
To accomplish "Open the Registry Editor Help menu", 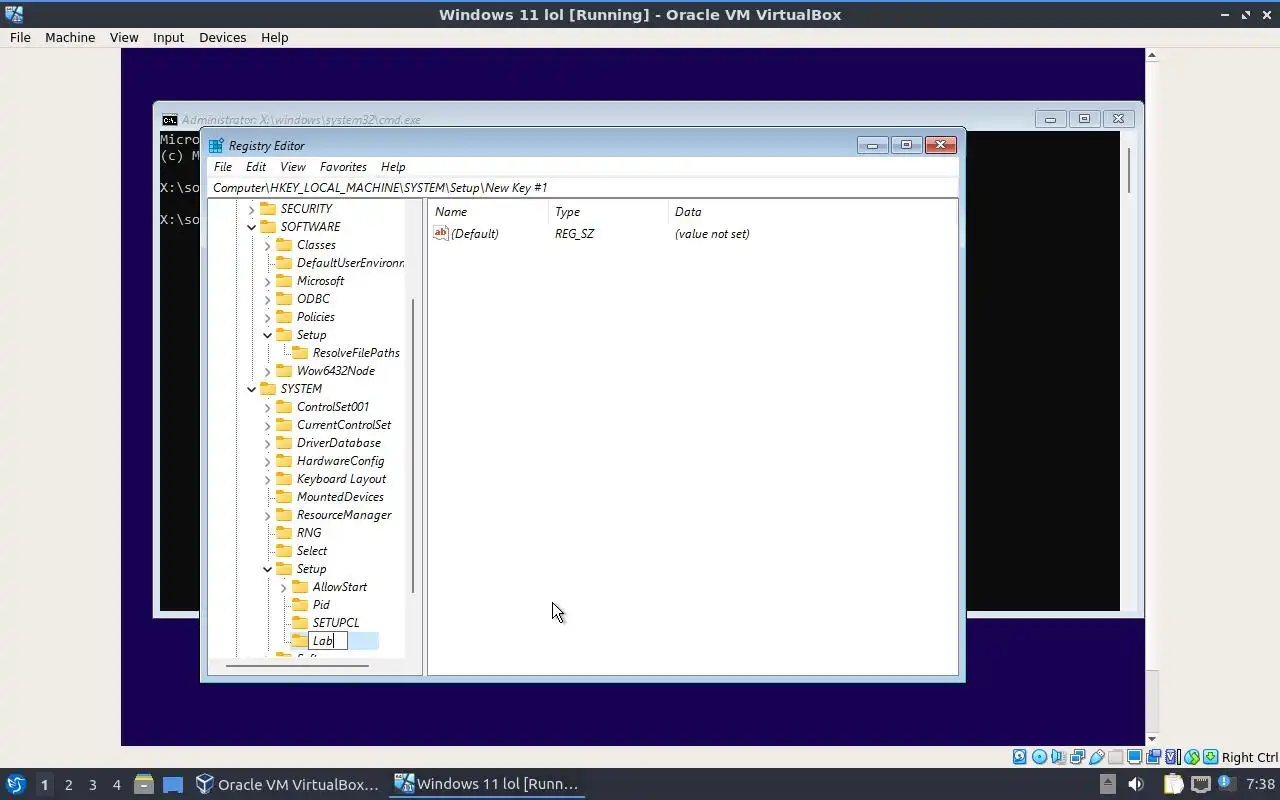I will (393, 167).
